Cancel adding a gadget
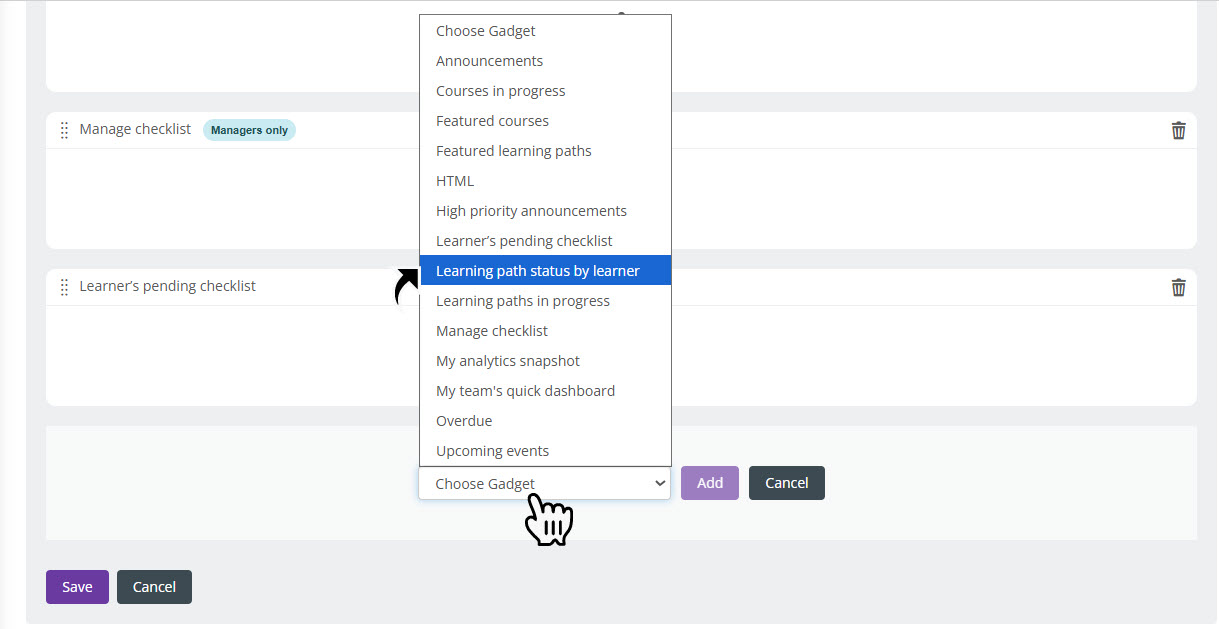This screenshot has width=1219, height=629. pyautogui.click(x=786, y=483)
